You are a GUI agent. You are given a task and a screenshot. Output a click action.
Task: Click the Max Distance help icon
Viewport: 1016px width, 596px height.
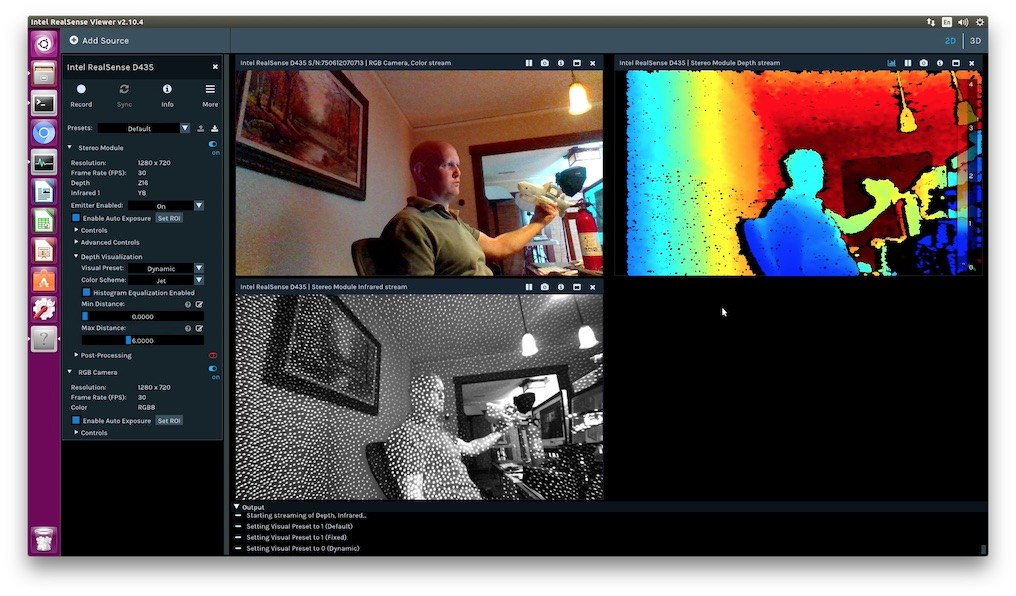pyautogui.click(x=188, y=328)
